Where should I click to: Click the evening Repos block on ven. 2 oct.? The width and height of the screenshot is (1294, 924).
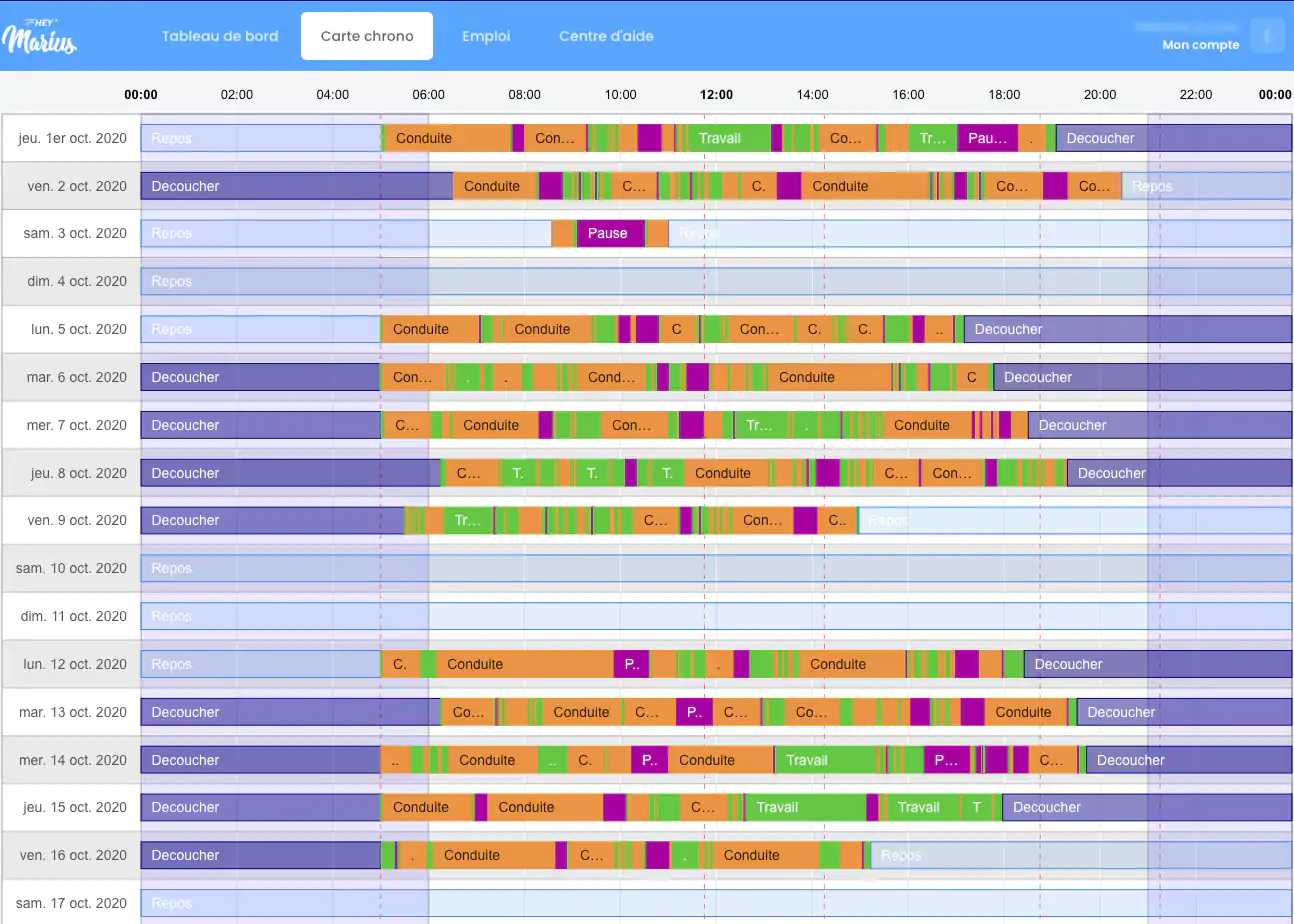pos(1207,186)
